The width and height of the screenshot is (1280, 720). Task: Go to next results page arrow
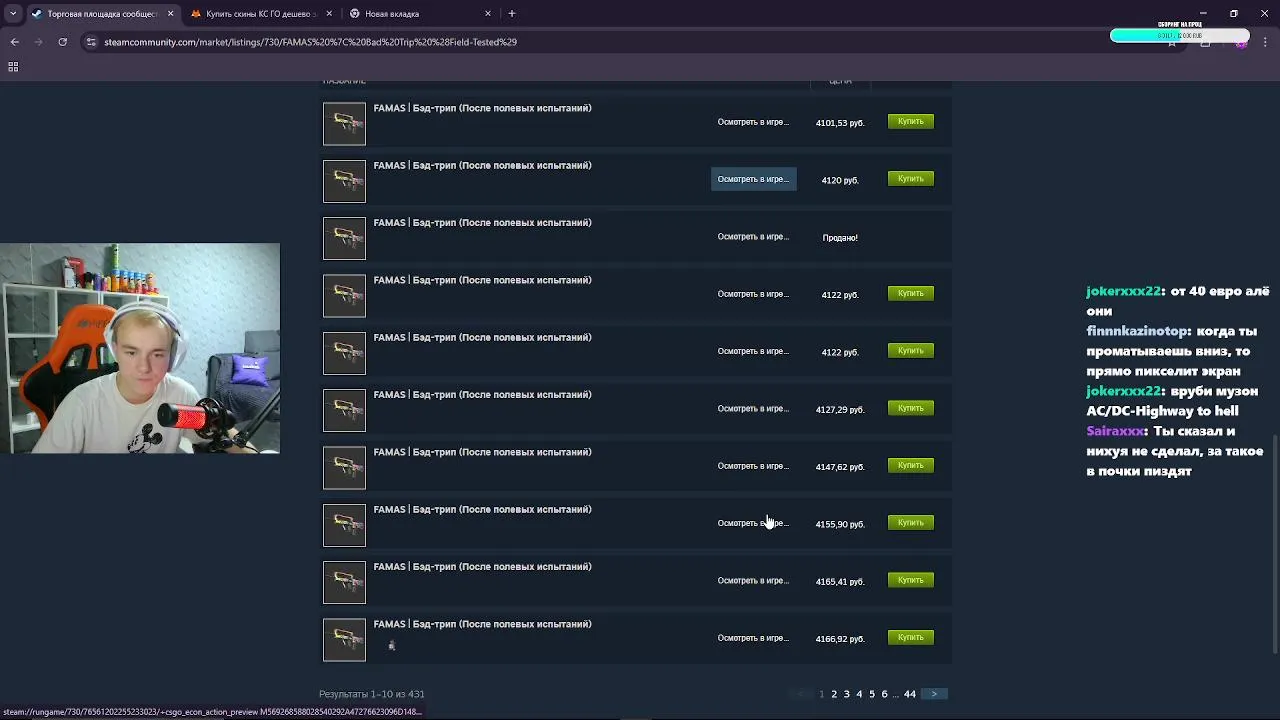tap(935, 694)
